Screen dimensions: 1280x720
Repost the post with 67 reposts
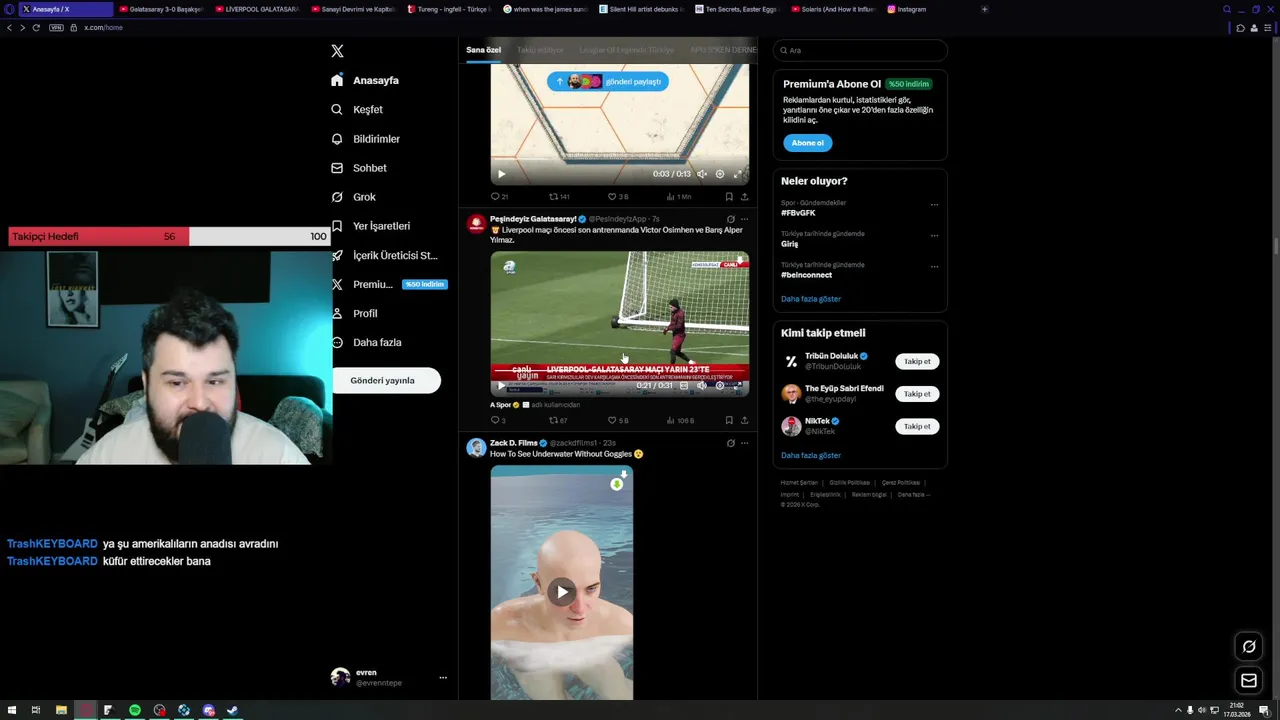[x=559, y=421]
